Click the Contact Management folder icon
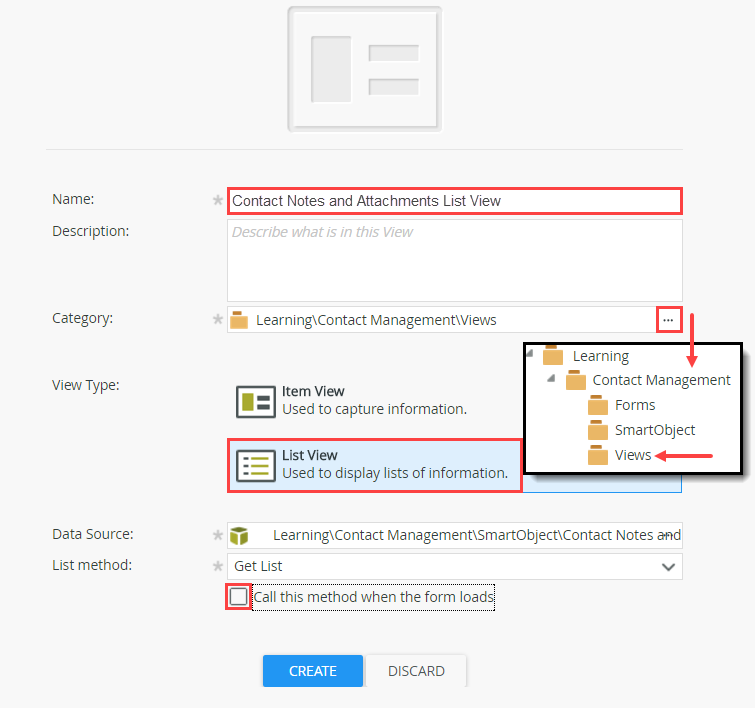Image resolution: width=755 pixels, height=708 pixels. click(x=575, y=380)
